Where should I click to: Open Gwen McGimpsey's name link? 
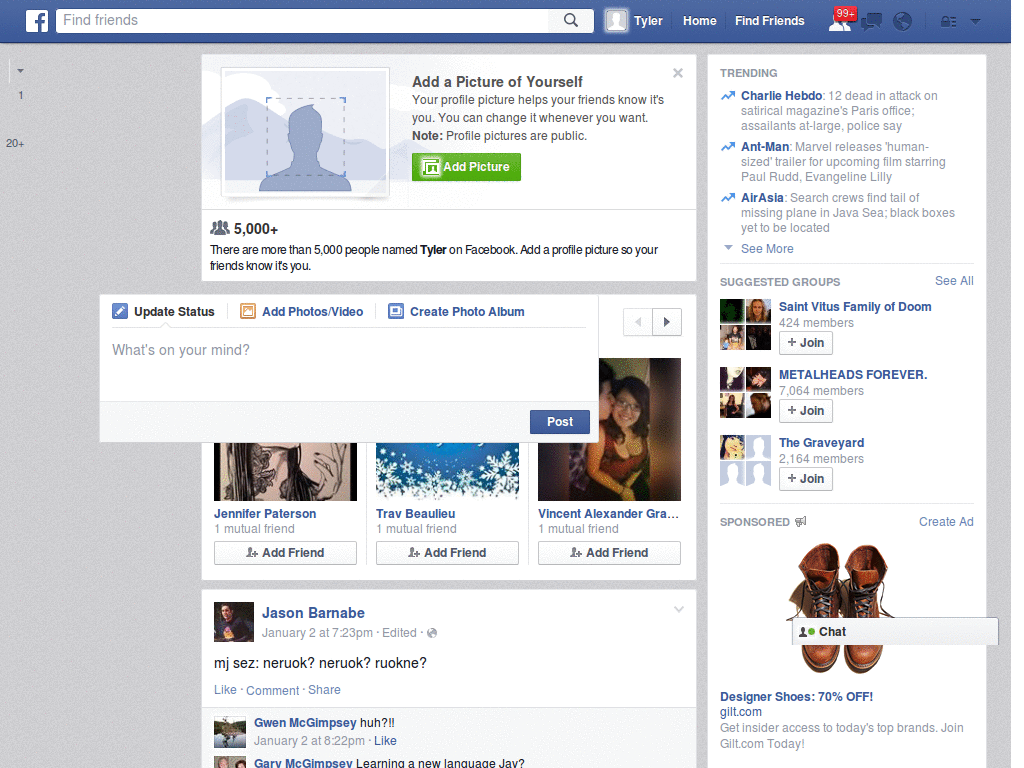coord(305,723)
